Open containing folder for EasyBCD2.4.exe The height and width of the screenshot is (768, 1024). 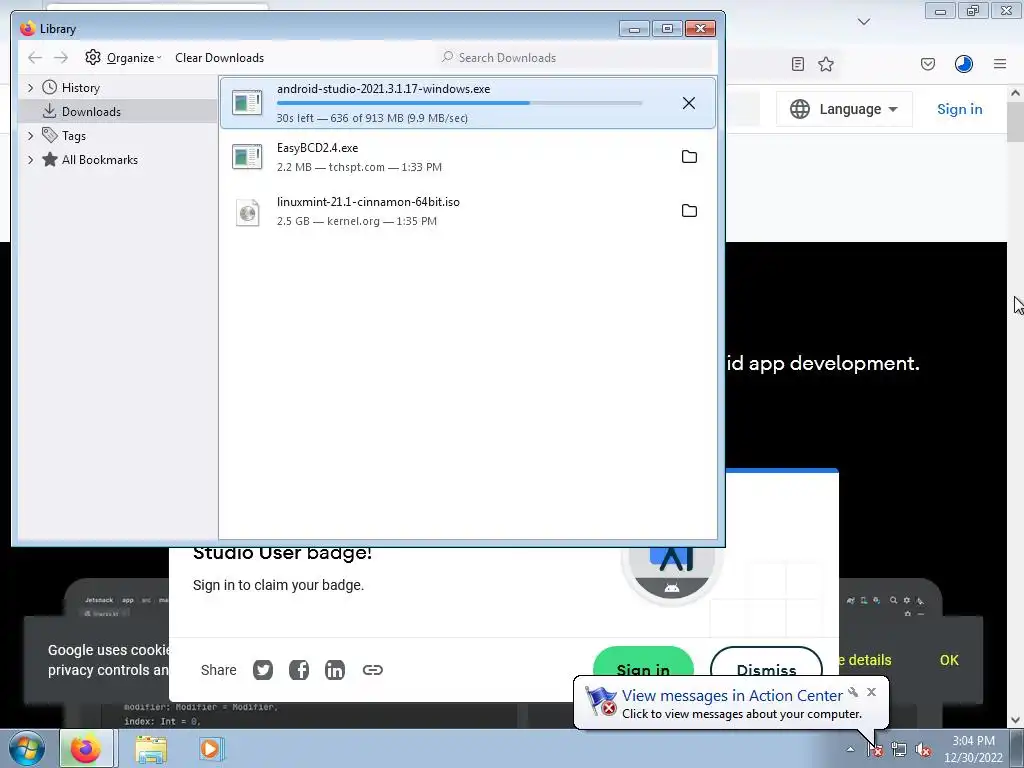(689, 157)
